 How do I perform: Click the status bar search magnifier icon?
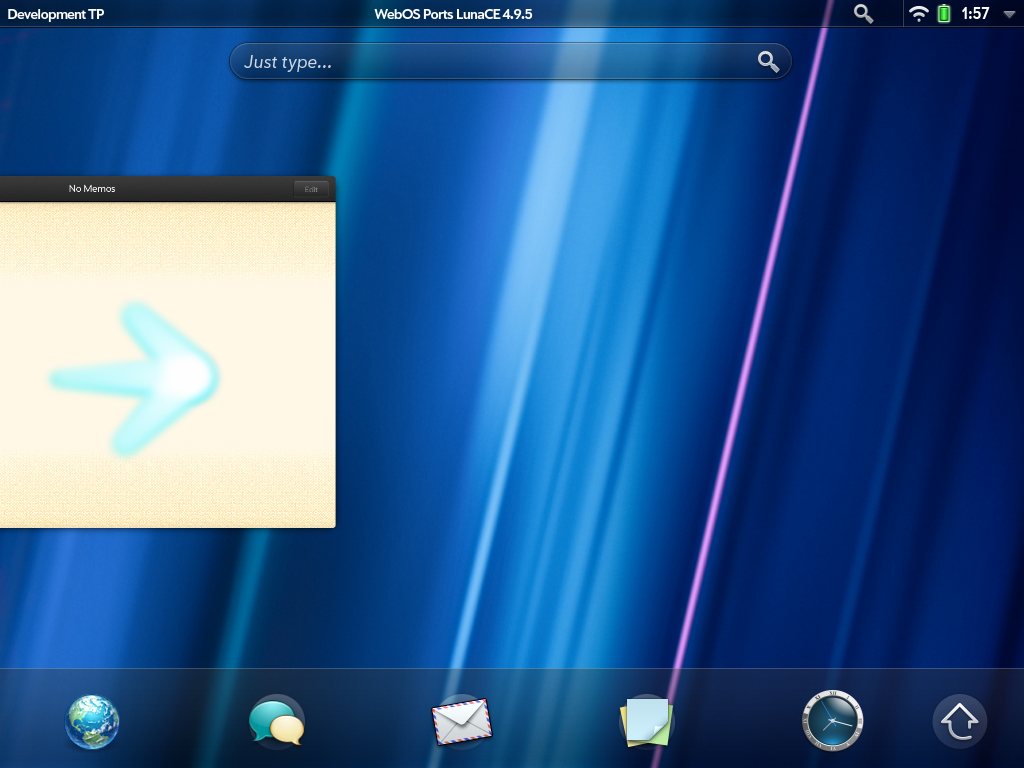864,14
